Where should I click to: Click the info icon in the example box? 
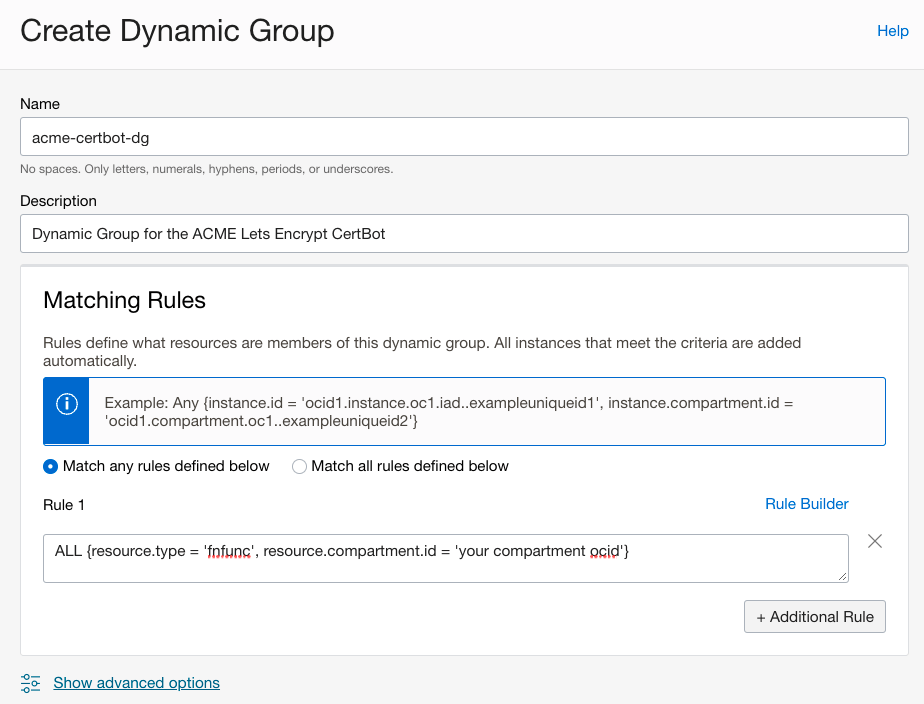pos(66,404)
